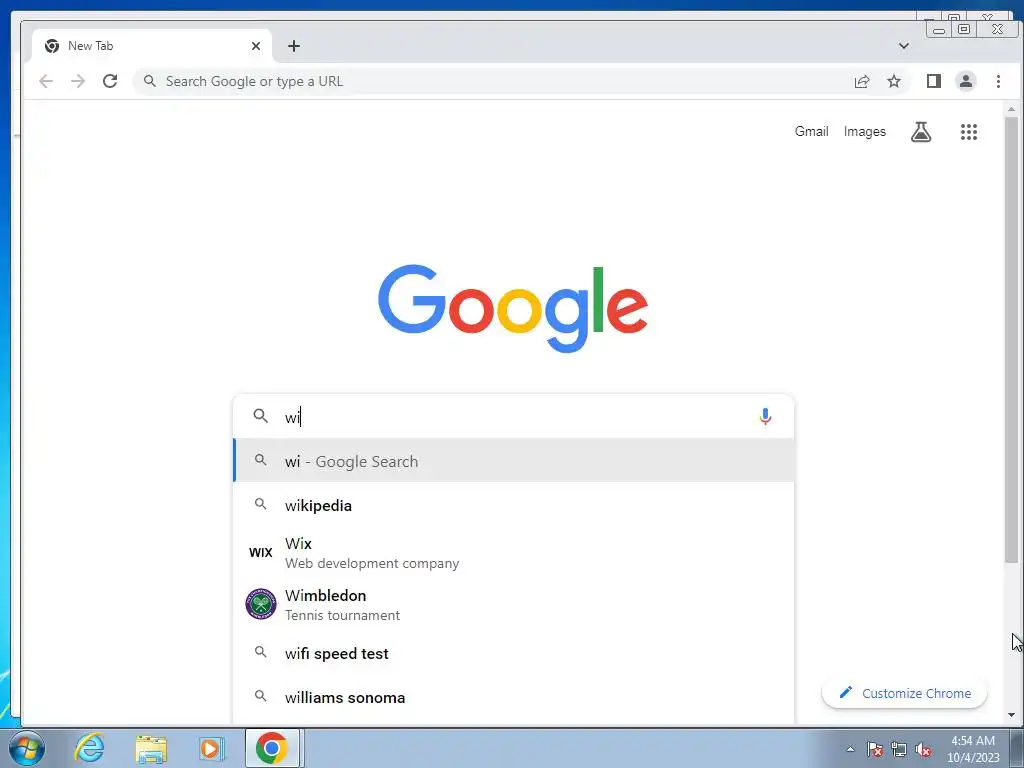Click the muted volume tray icon
This screenshot has height=768, width=1024.
[923, 749]
